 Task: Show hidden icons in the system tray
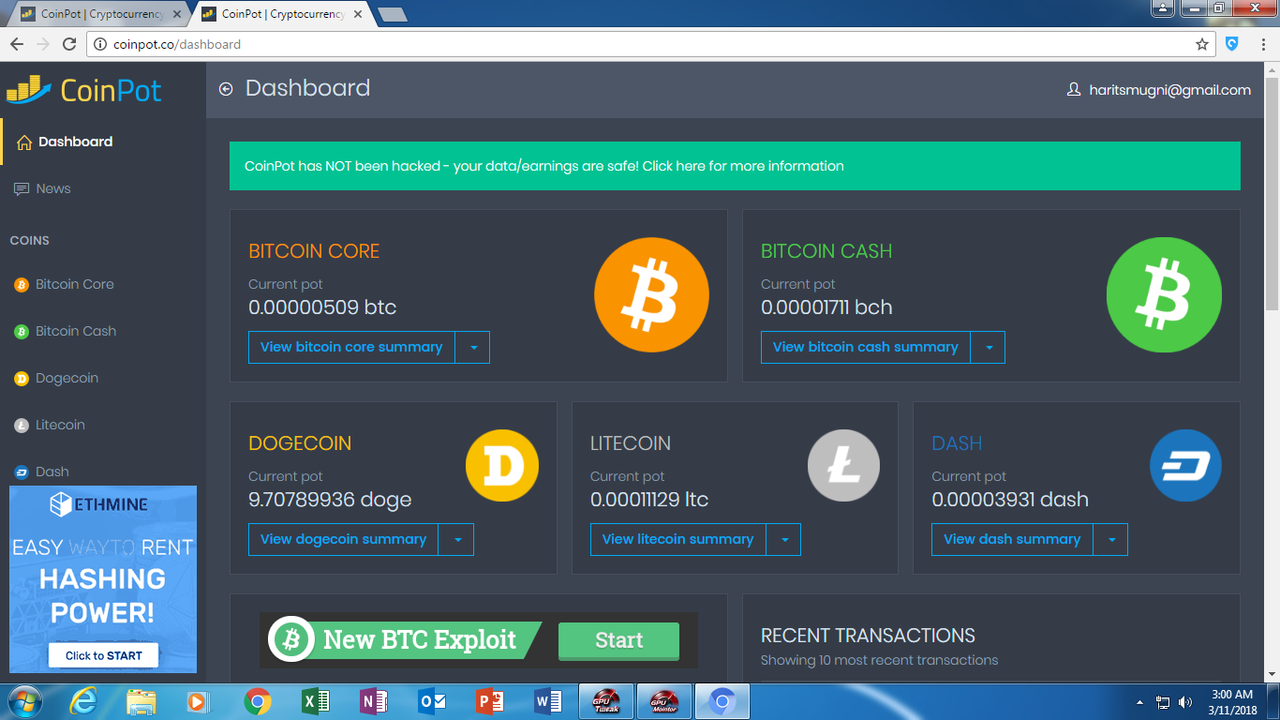pyautogui.click(x=1140, y=702)
